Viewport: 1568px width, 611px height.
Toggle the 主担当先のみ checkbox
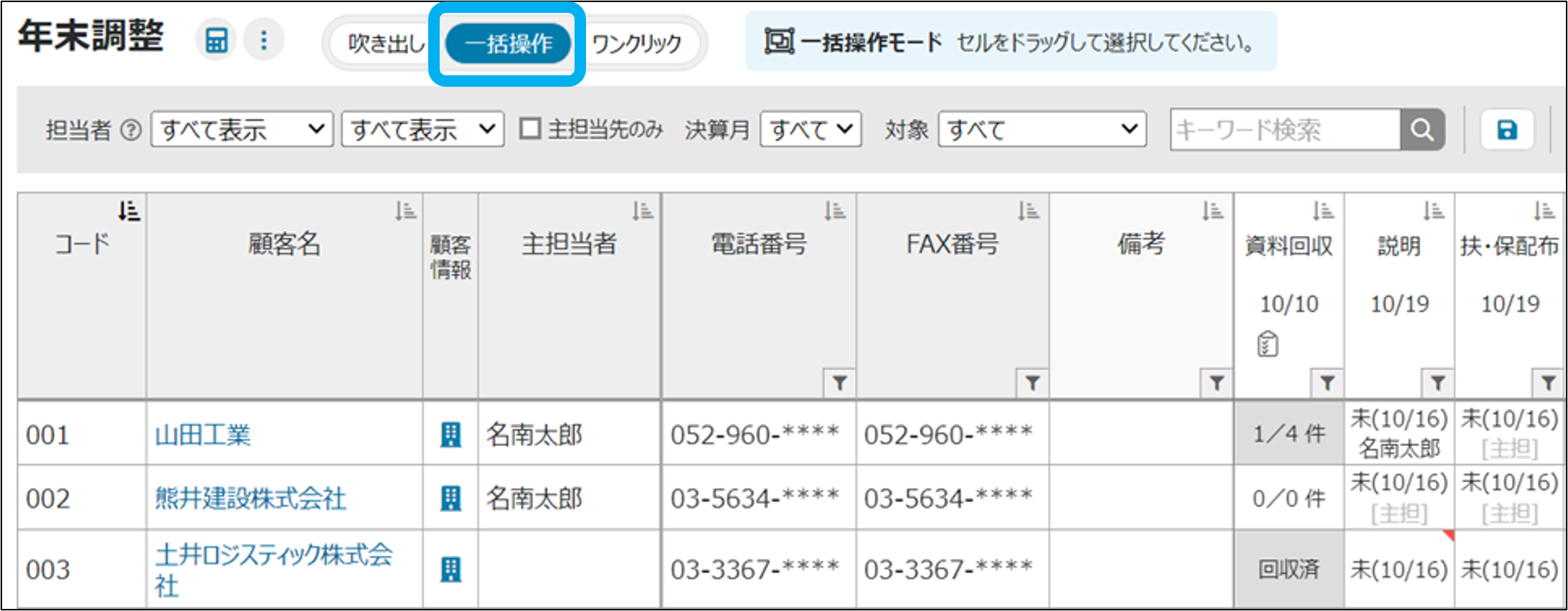tap(530, 129)
